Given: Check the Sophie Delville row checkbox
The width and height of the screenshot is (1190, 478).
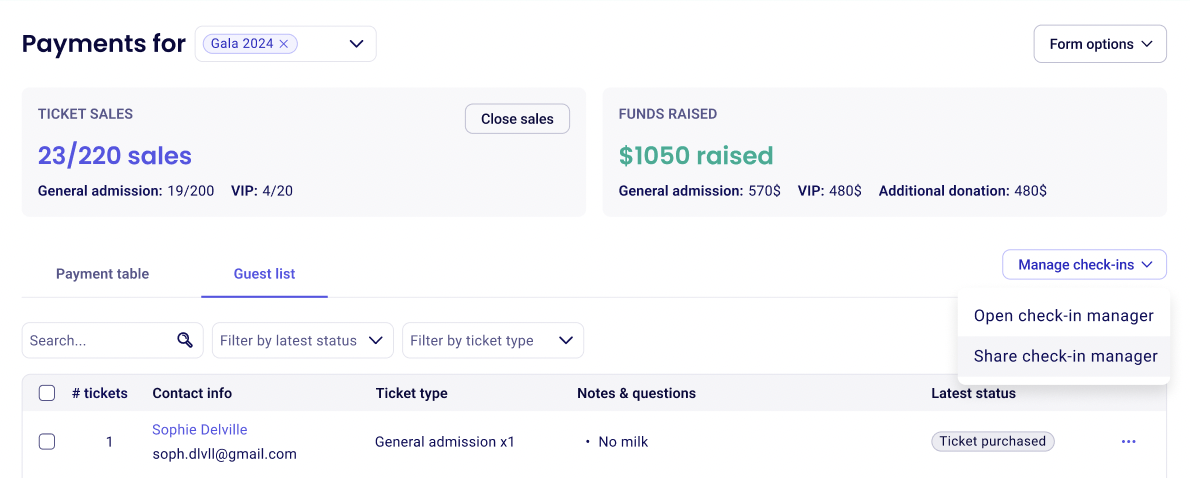Looking at the screenshot, I should click(47, 441).
